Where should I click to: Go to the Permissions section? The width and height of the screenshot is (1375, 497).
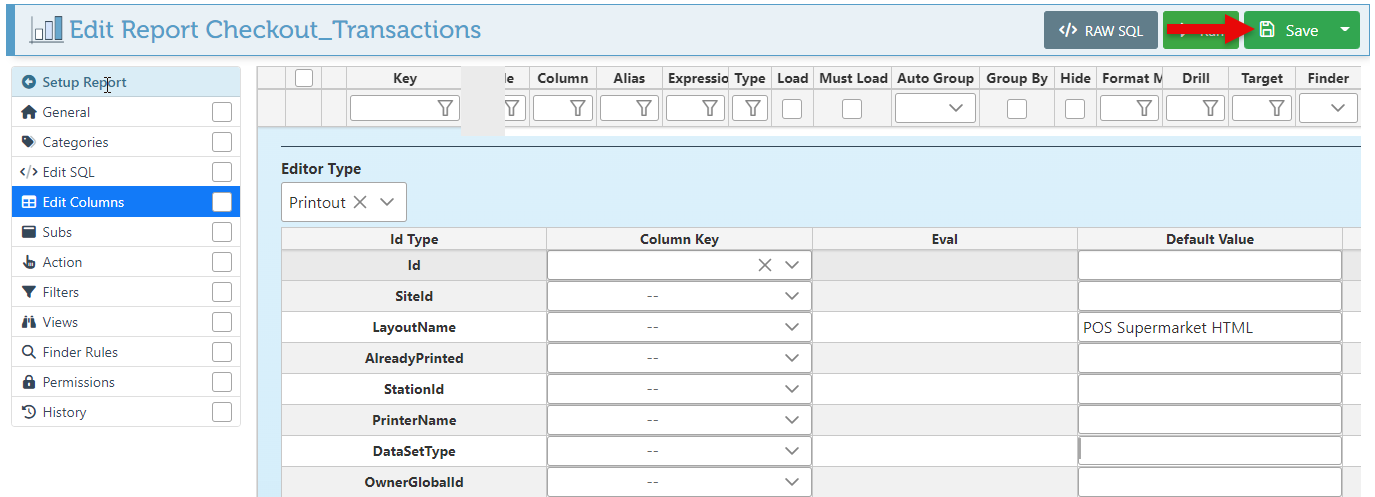click(x=78, y=382)
